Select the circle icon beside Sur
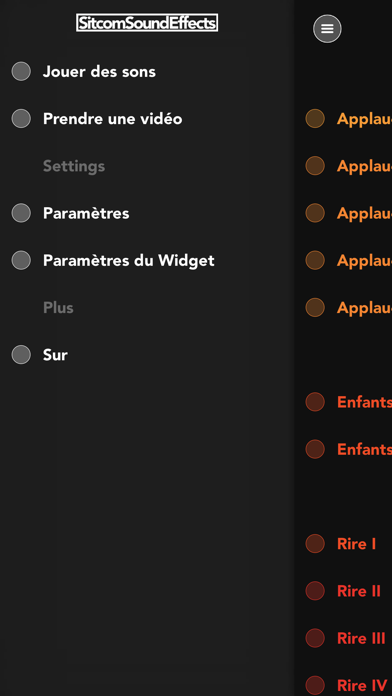Image resolution: width=392 pixels, height=696 pixels. coord(21,355)
